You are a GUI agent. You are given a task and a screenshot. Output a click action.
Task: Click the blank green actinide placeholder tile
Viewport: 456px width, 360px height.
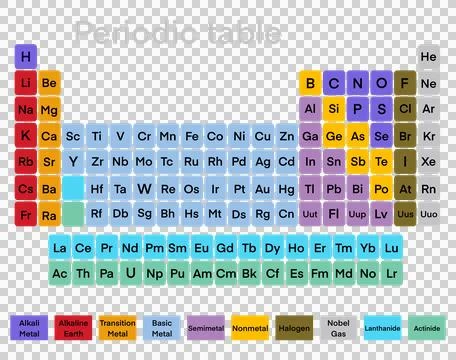tap(73, 214)
